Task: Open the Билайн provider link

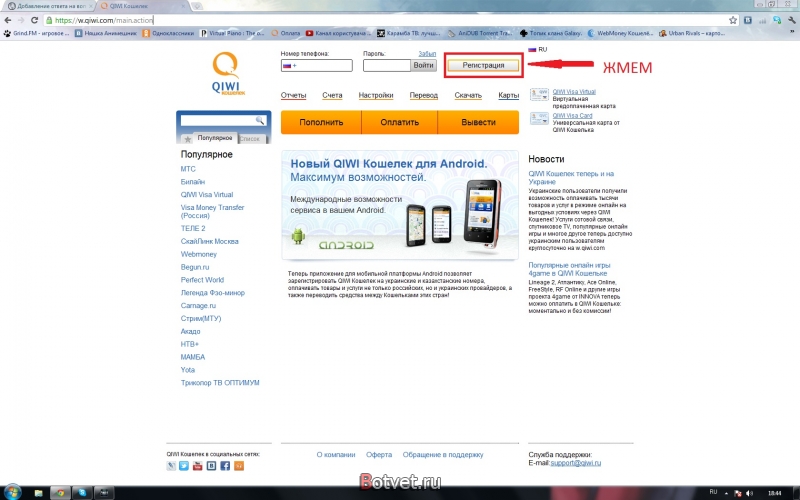Action: tap(192, 182)
